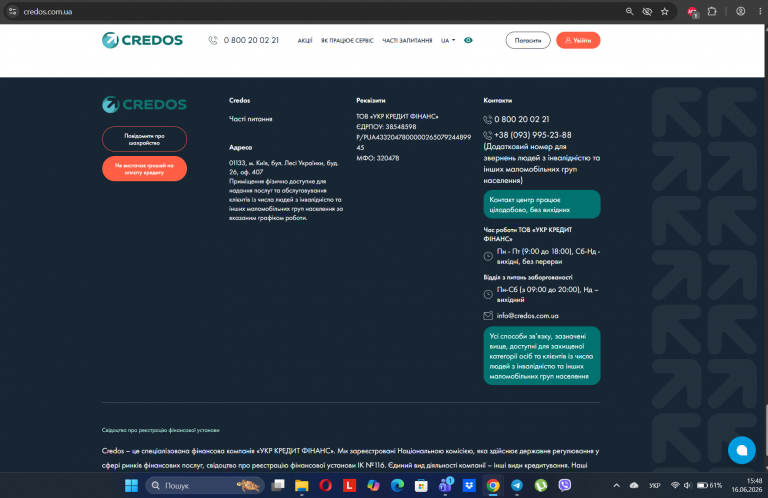Viewport: 768px width, 498px height.
Task: Open the chat bubble widget
Action: point(742,450)
